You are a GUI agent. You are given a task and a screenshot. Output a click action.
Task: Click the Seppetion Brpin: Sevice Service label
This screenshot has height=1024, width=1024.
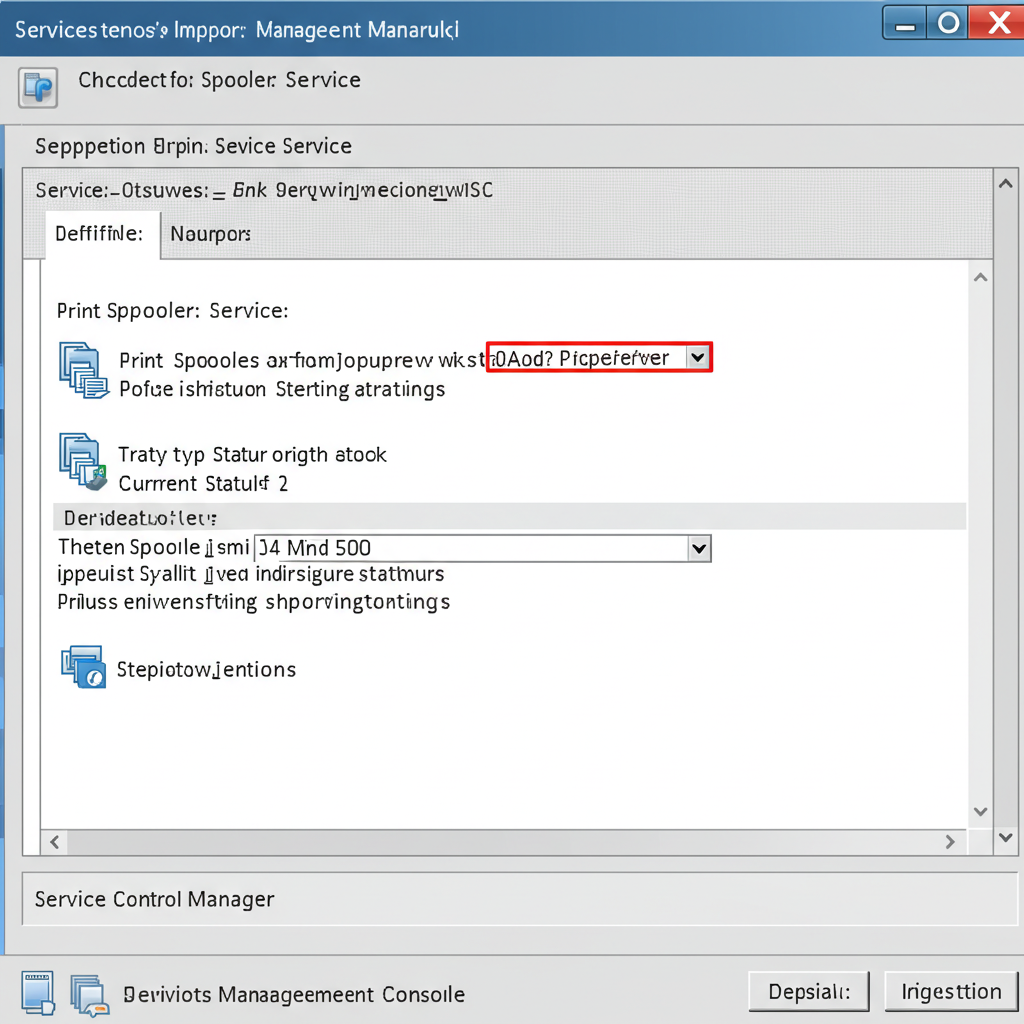(x=193, y=146)
